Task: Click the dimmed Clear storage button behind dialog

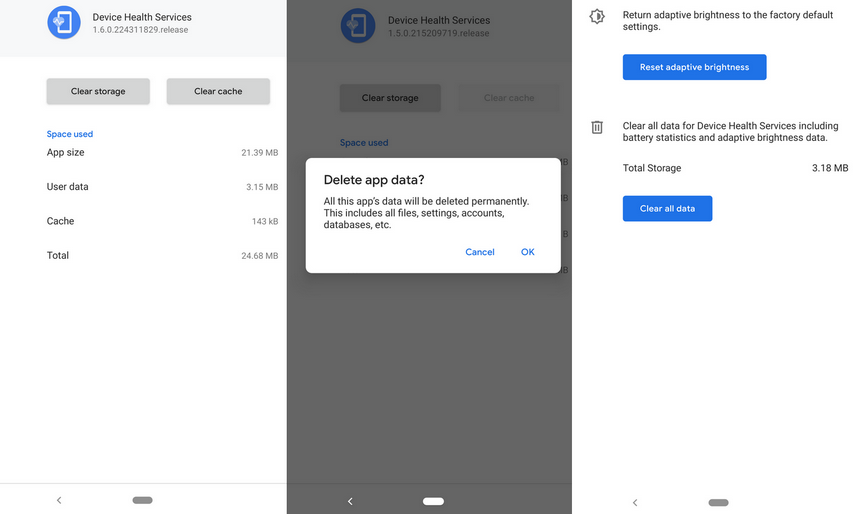Action: [x=390, y=98]
